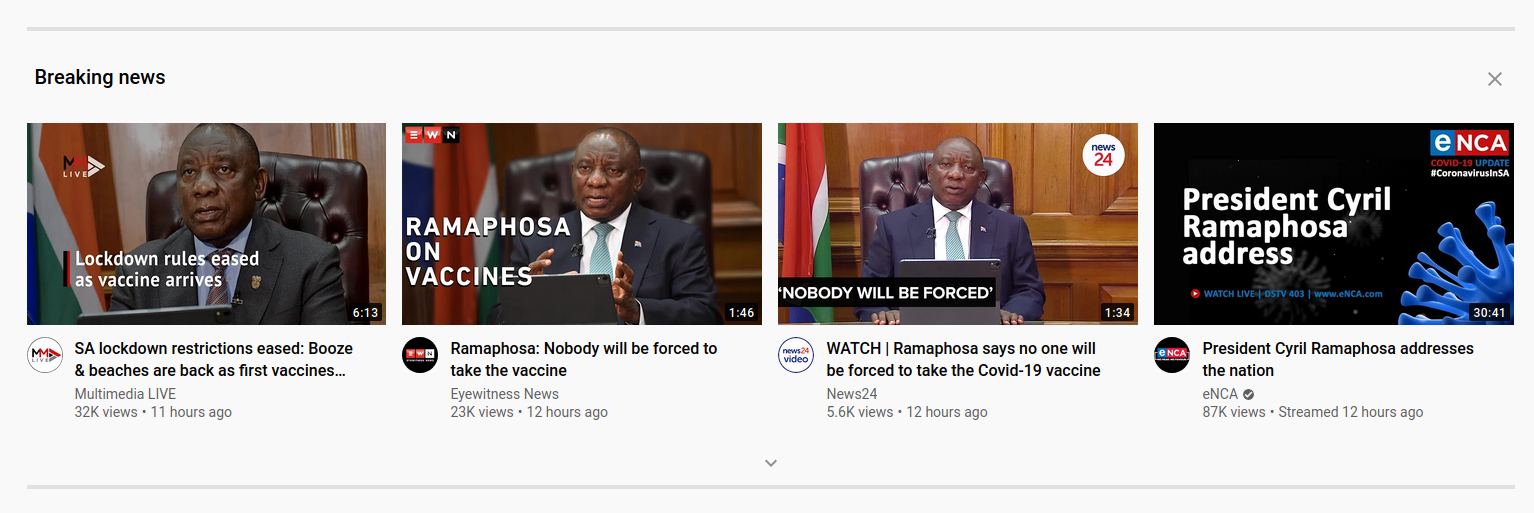Viewport: 1534px width, 513px height.
Task: Play 'Ramaphosa on Vaccines' thumbnail
Action: pos(582,224)
